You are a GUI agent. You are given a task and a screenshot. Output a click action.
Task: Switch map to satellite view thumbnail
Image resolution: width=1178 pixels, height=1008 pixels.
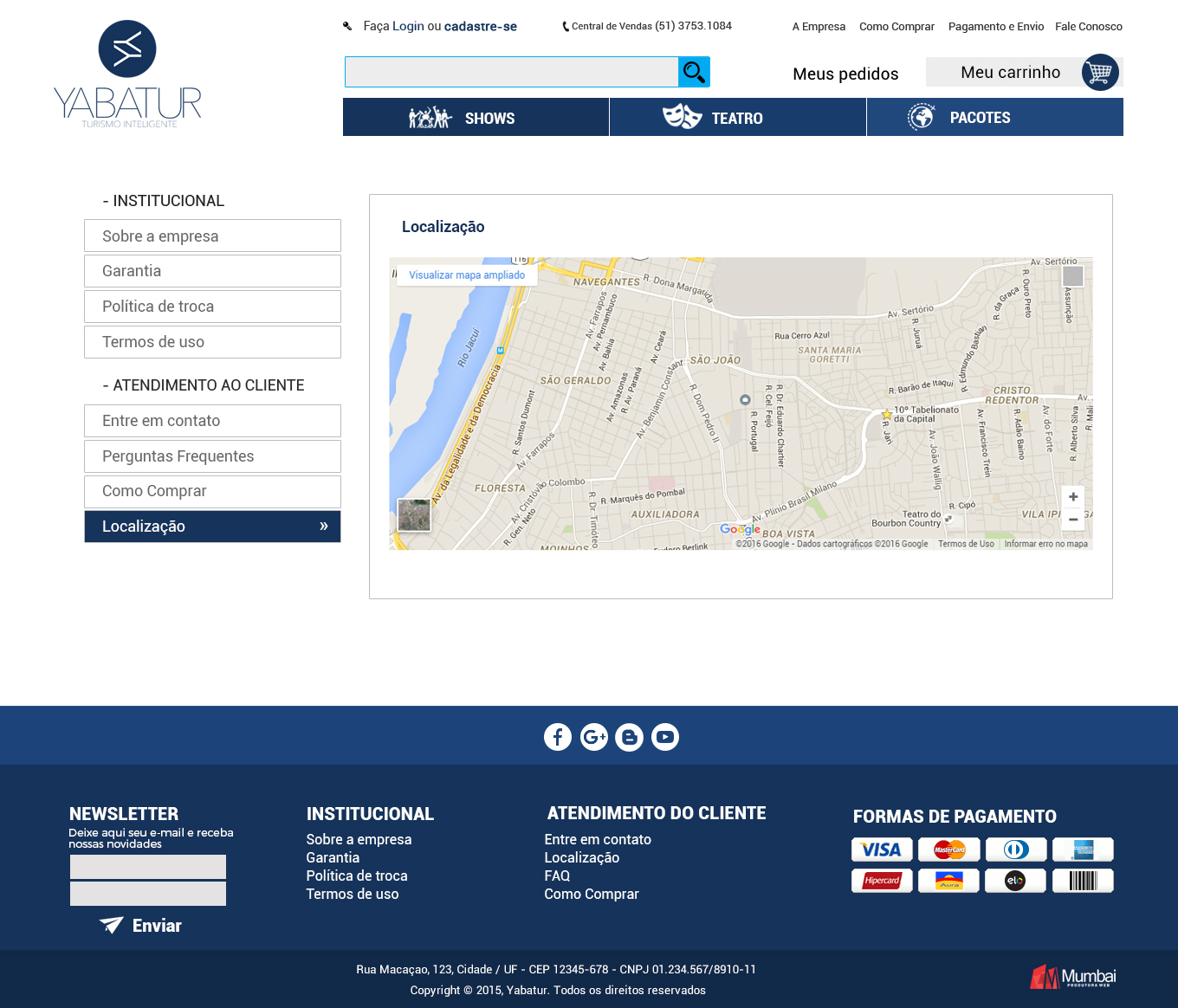pos(414,515)
